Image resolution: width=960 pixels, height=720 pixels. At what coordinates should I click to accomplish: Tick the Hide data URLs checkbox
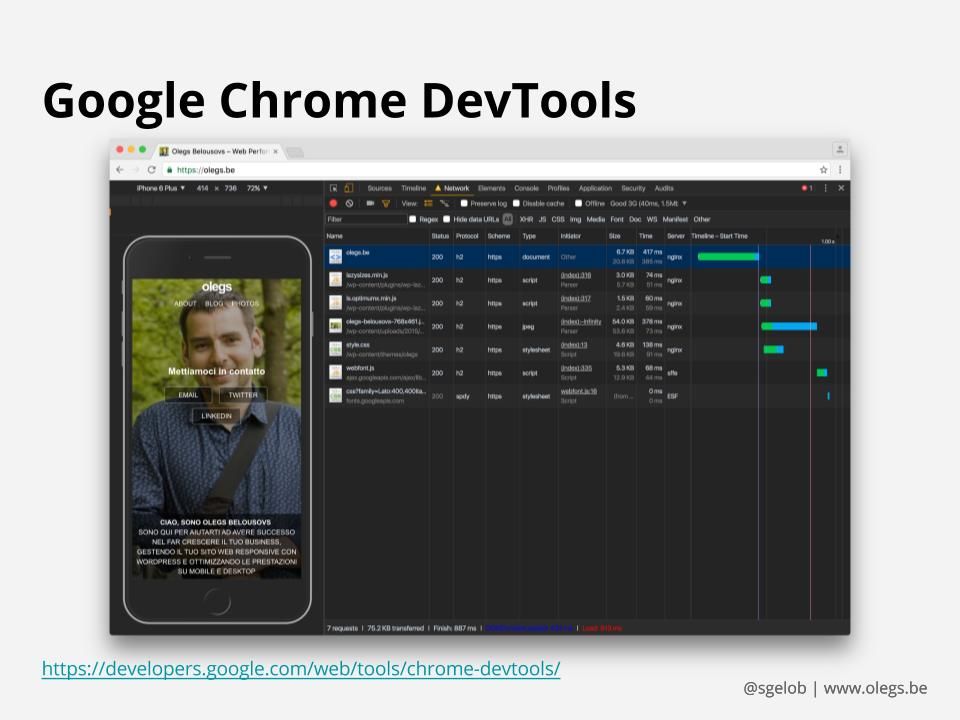coord(447,219)
